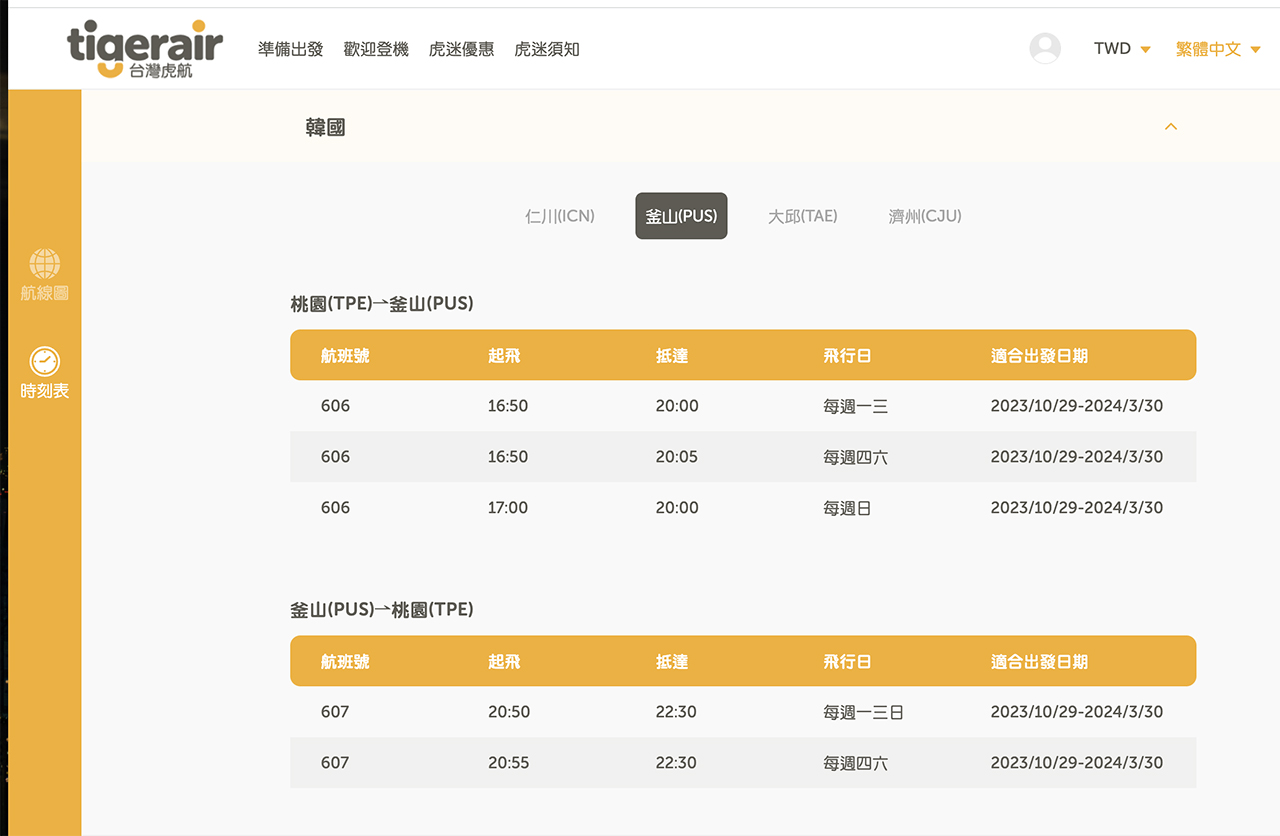Switch to the 濟州(CJU) tab
Screen dimensions: 1280x836
pyautogui.click(x=925, y=216)
